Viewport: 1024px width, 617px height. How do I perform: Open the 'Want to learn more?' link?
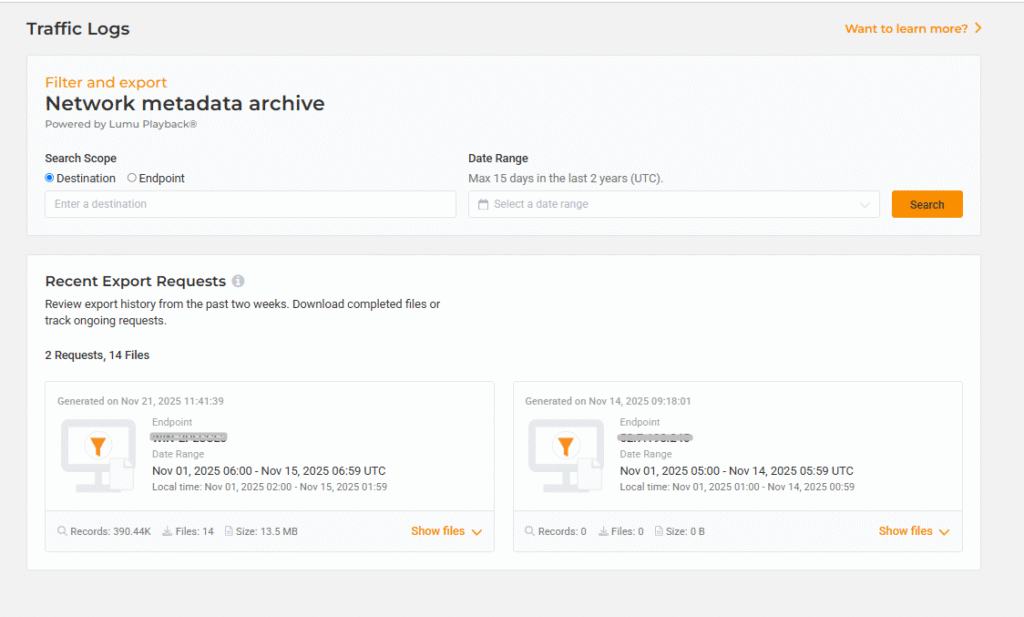pyautogui.click(x=913, y=29)
